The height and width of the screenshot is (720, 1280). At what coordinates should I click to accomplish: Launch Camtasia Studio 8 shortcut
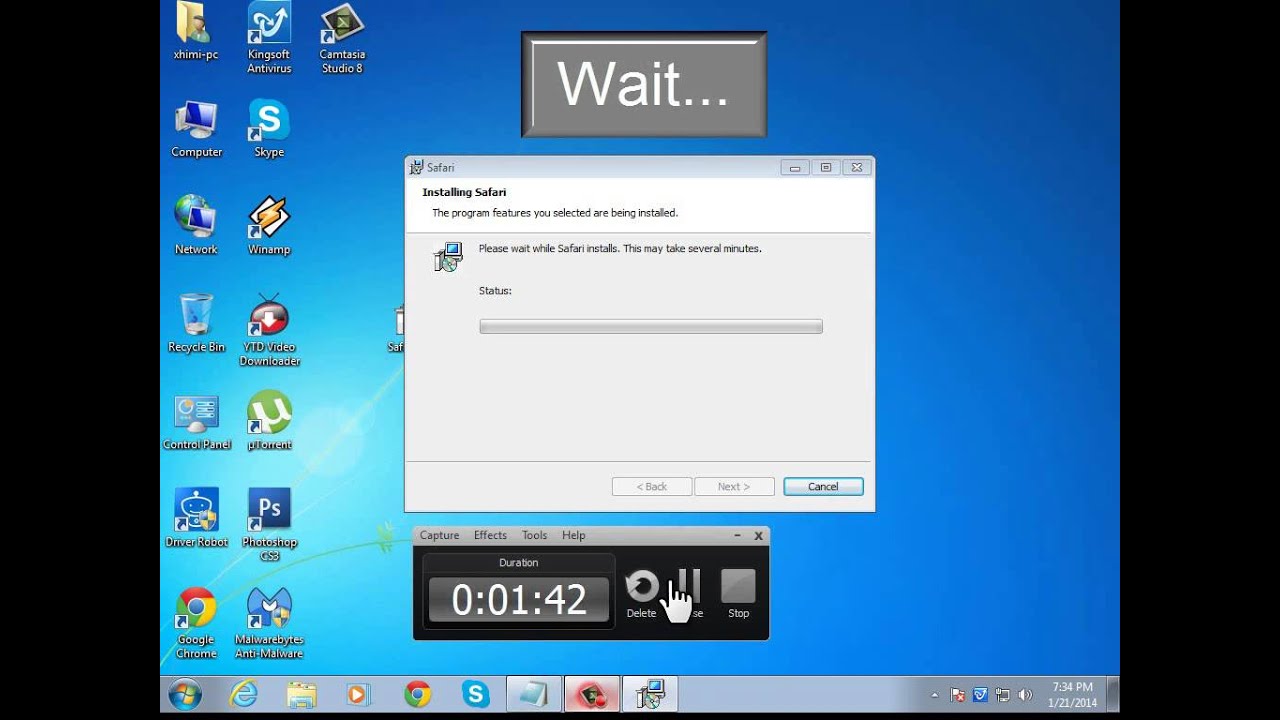click(342, 38)
